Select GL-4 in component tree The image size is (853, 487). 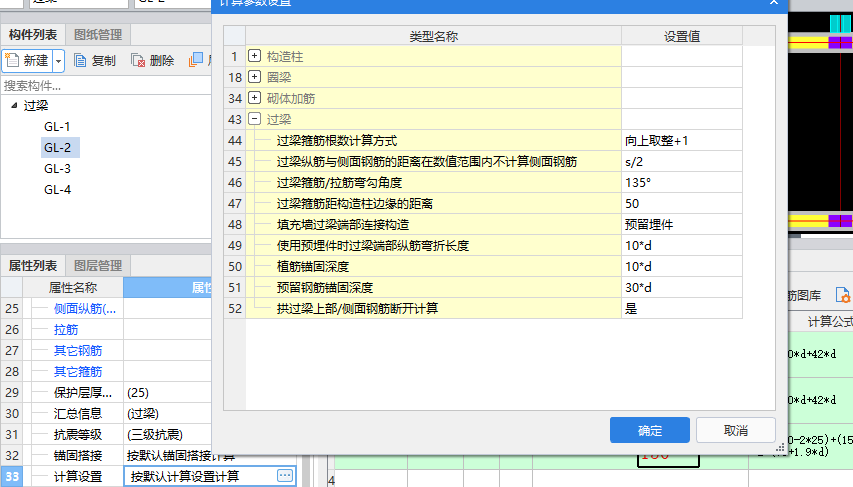pos(57,189)
